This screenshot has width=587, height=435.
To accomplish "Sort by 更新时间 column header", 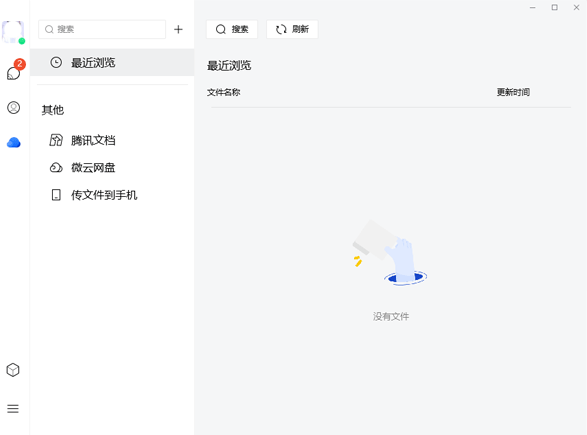I will [x=513, y=92].
